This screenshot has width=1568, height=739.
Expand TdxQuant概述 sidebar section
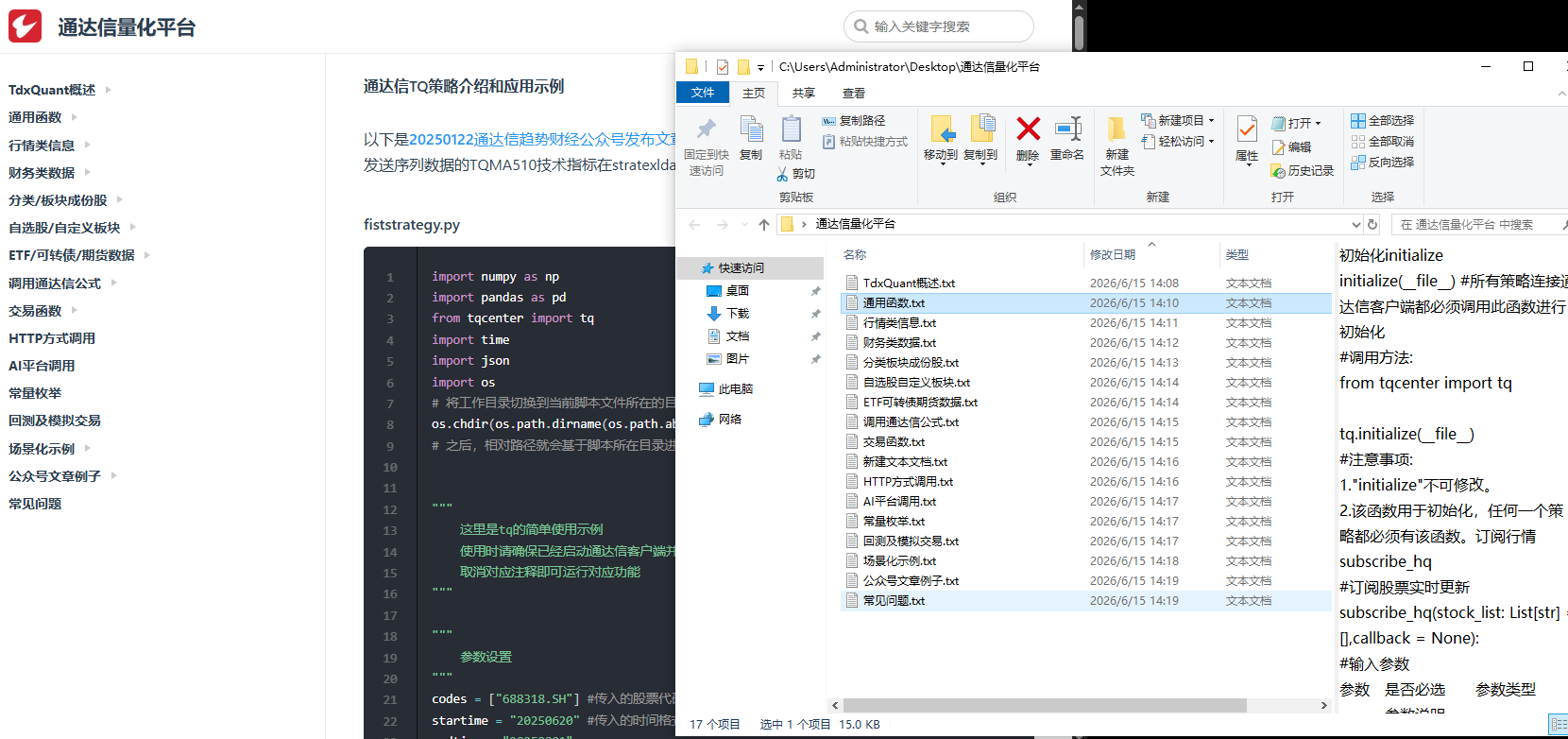[108, 90]
